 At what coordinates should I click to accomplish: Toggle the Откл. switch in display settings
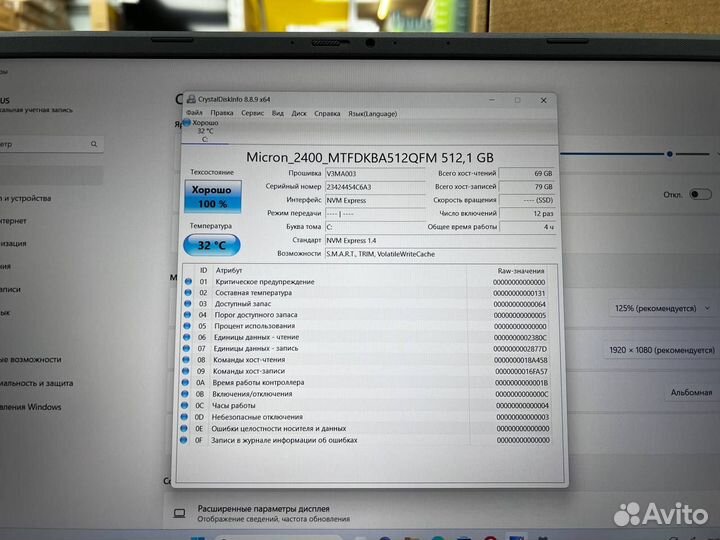700,194
